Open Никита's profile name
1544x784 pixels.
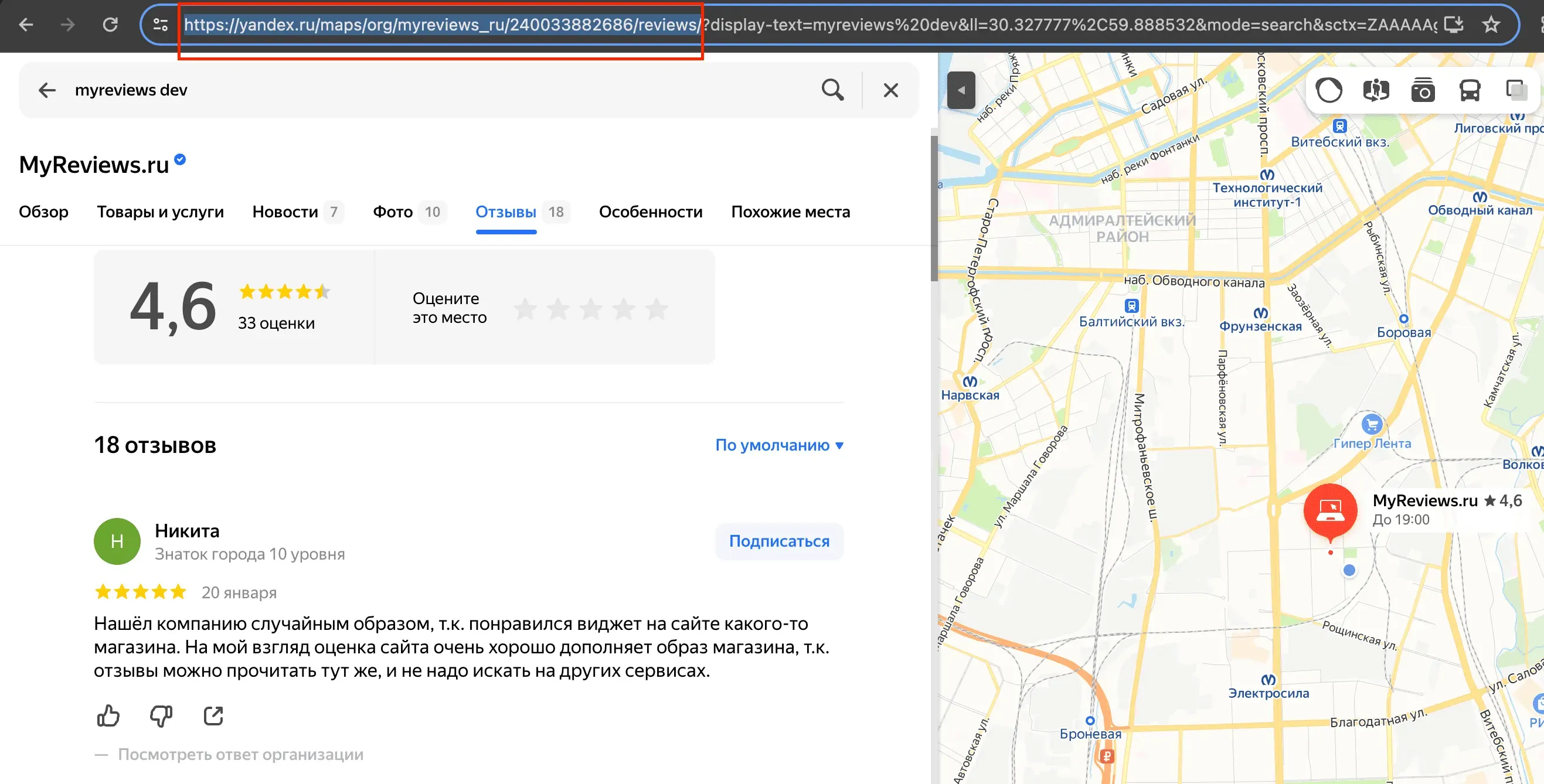(187, 531)
